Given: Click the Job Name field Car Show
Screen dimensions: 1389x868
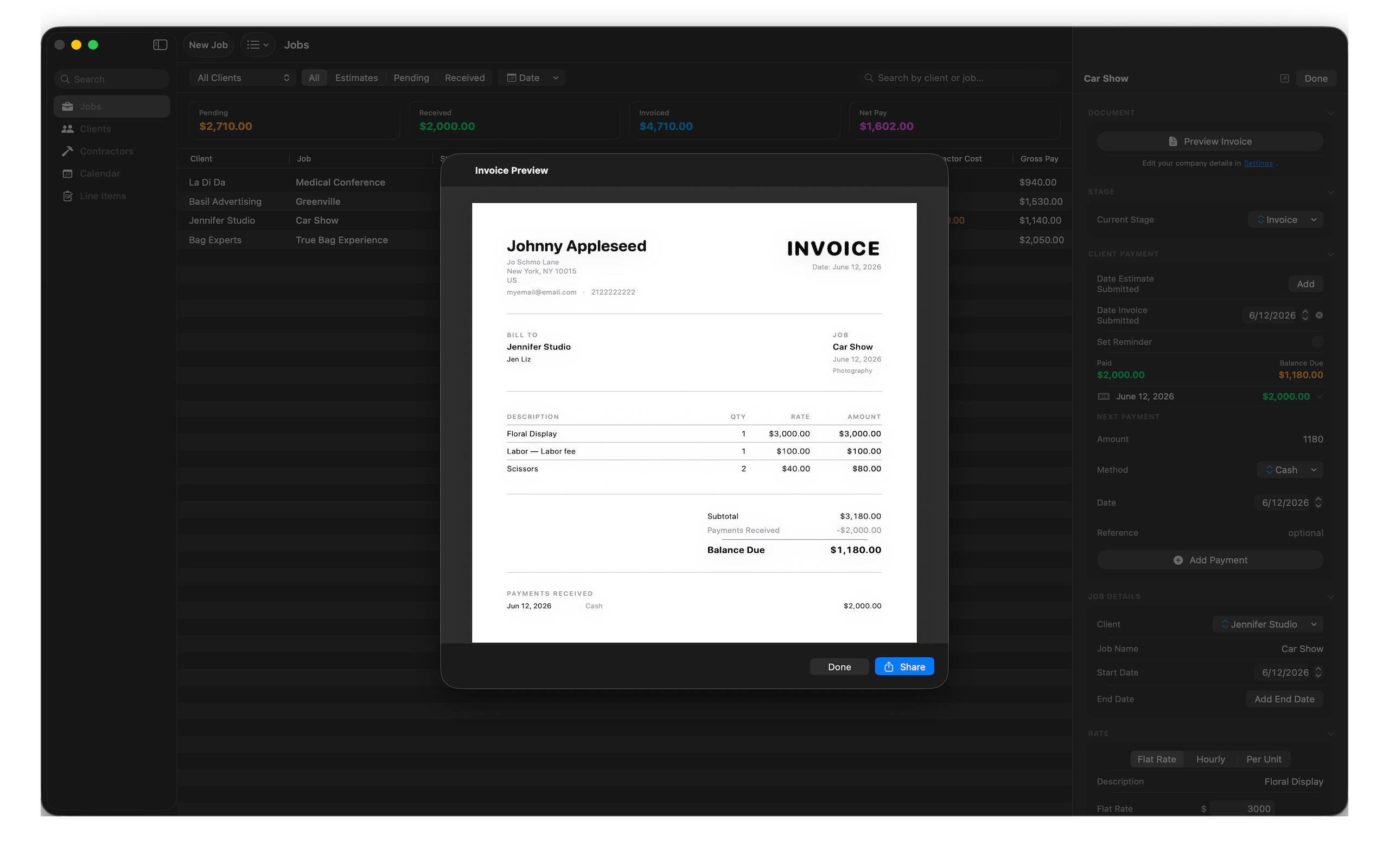Looking at the screenshot, I should (1302, 649).
